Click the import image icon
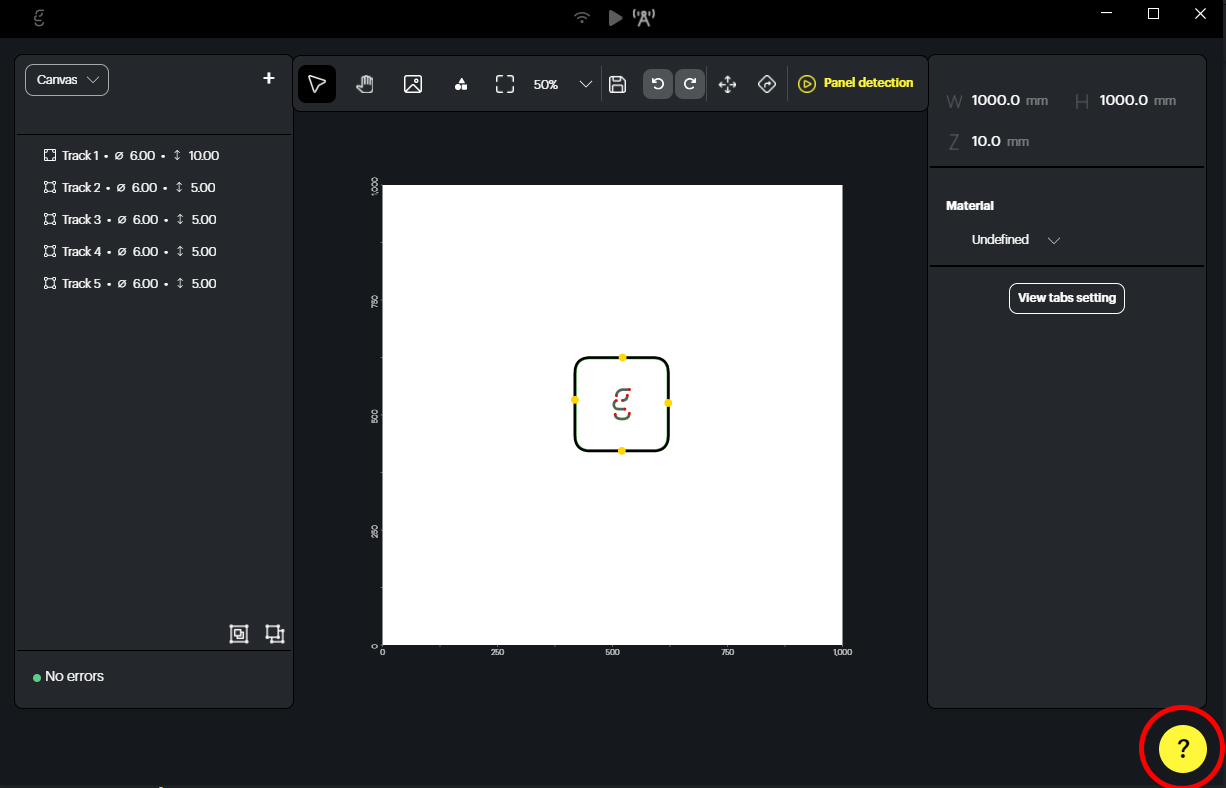 pyautogui.click(x=413, y=84)
